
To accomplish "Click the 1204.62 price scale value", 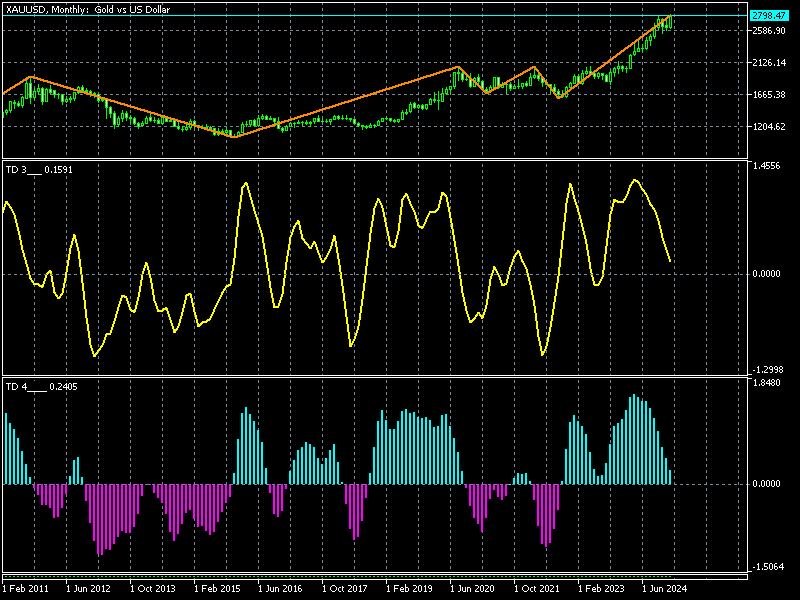I will pyautogui.click(x=769, y=127).
